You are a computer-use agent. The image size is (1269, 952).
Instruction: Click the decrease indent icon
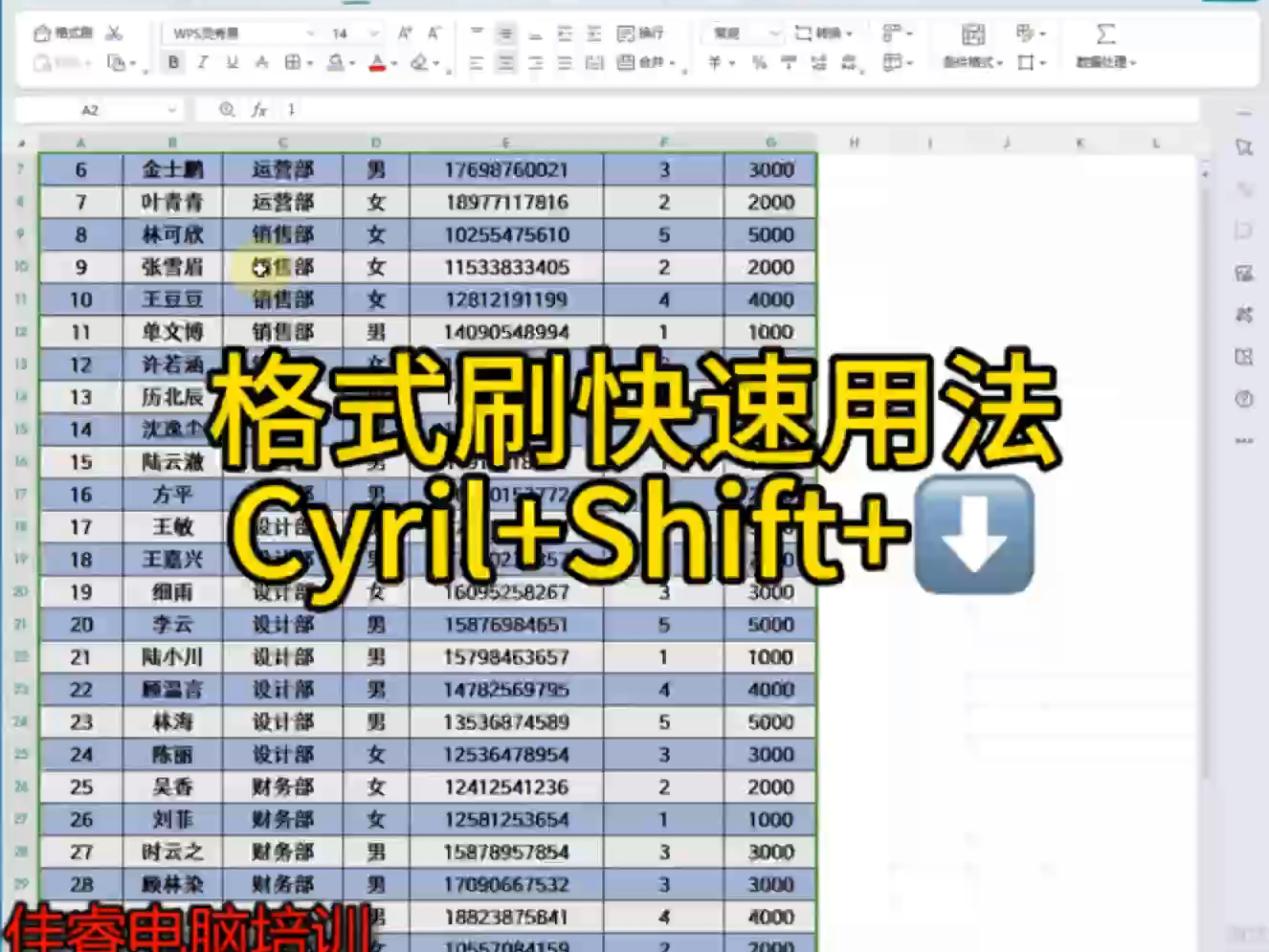pos(565,33)
